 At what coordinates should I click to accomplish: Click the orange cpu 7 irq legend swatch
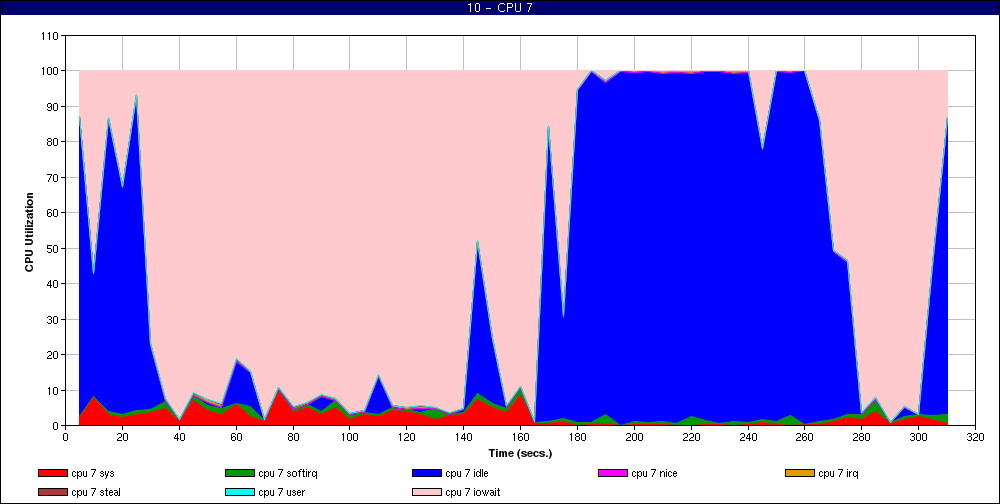point(799,473)
